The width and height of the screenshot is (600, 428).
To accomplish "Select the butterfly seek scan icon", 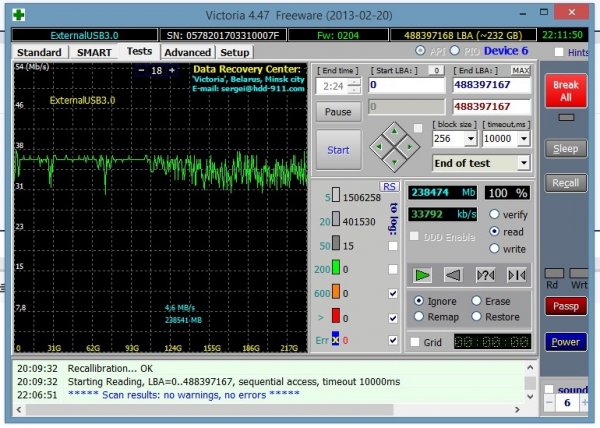I will tap(516, 274).
